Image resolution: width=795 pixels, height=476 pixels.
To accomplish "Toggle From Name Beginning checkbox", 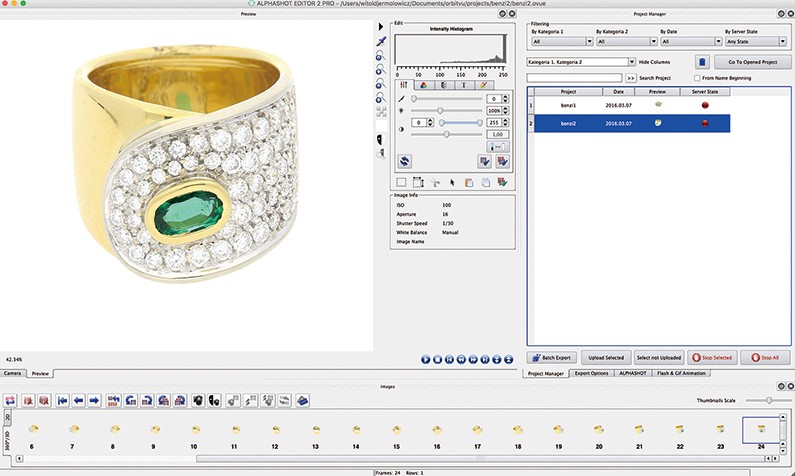I will click(697, 78).
